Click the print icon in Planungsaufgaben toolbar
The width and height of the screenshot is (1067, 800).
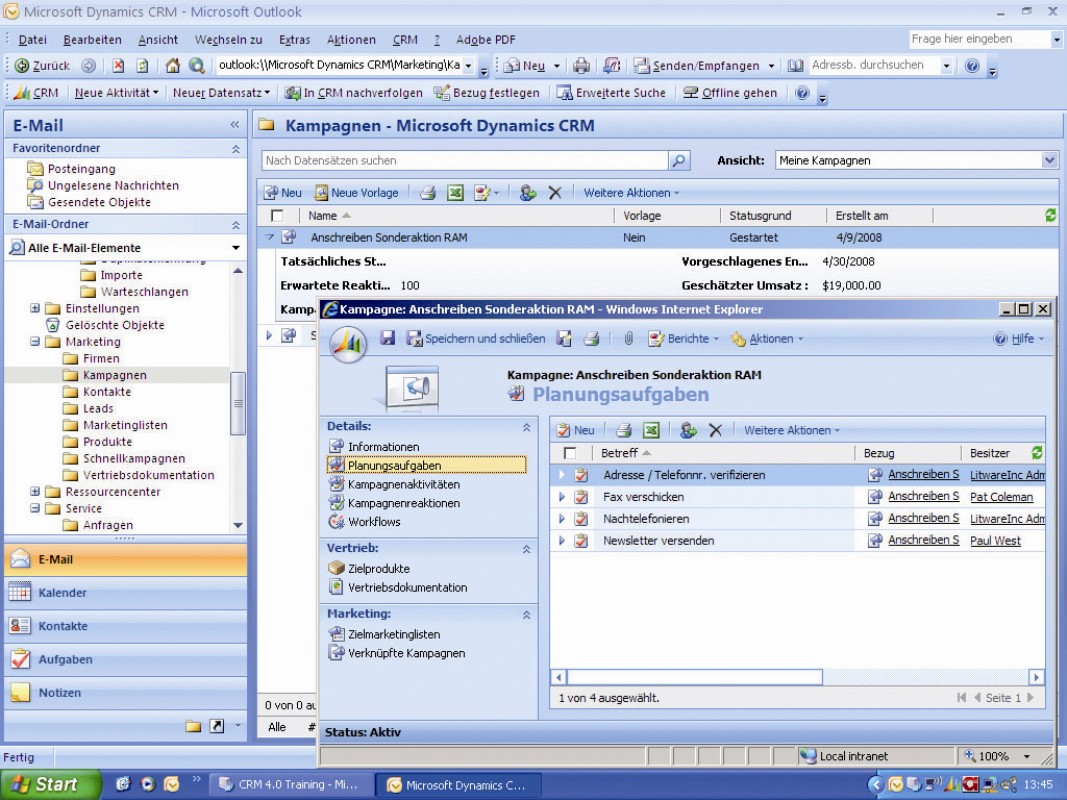click(x=623, y=430)
